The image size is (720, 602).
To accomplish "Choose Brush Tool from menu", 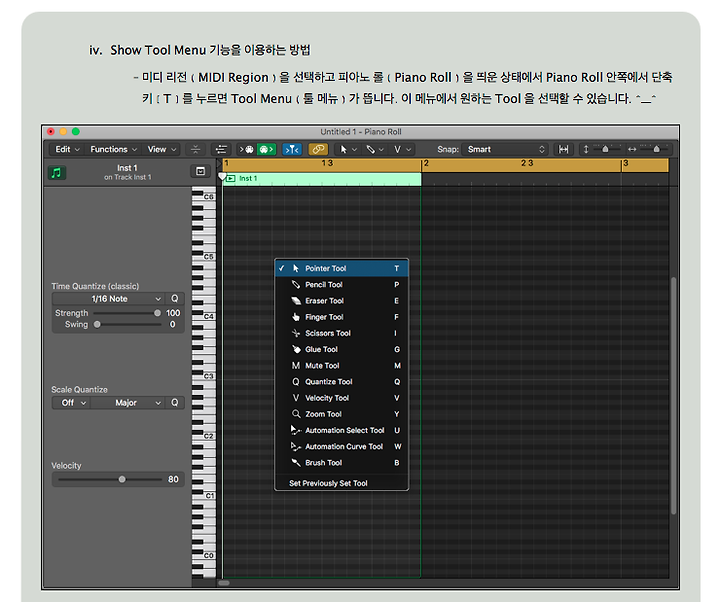I will pyautogui.click(x=341, y=463).
